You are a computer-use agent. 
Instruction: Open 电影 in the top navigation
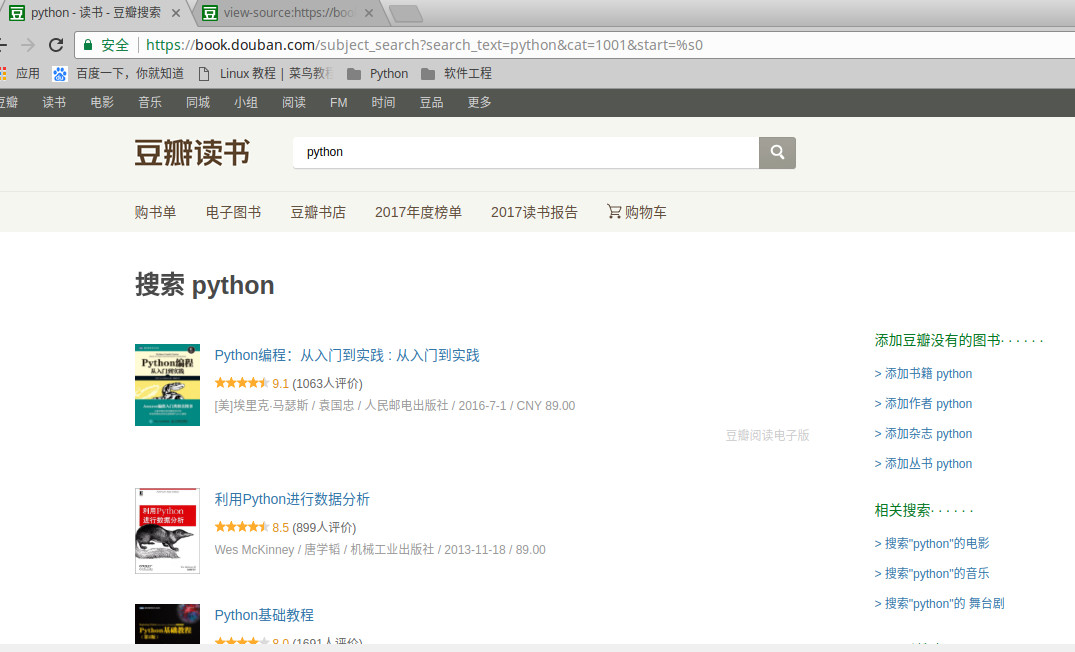(x=102, y=102)
